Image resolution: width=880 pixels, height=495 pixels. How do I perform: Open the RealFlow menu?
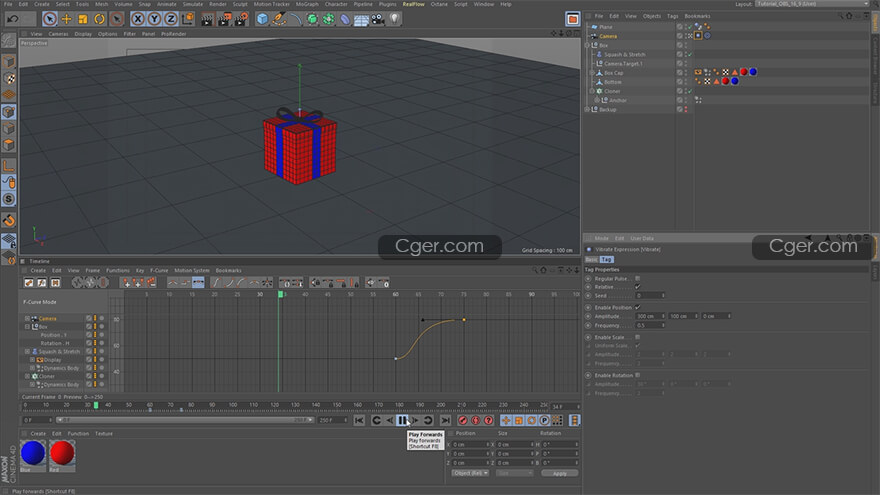pos(414,4)
